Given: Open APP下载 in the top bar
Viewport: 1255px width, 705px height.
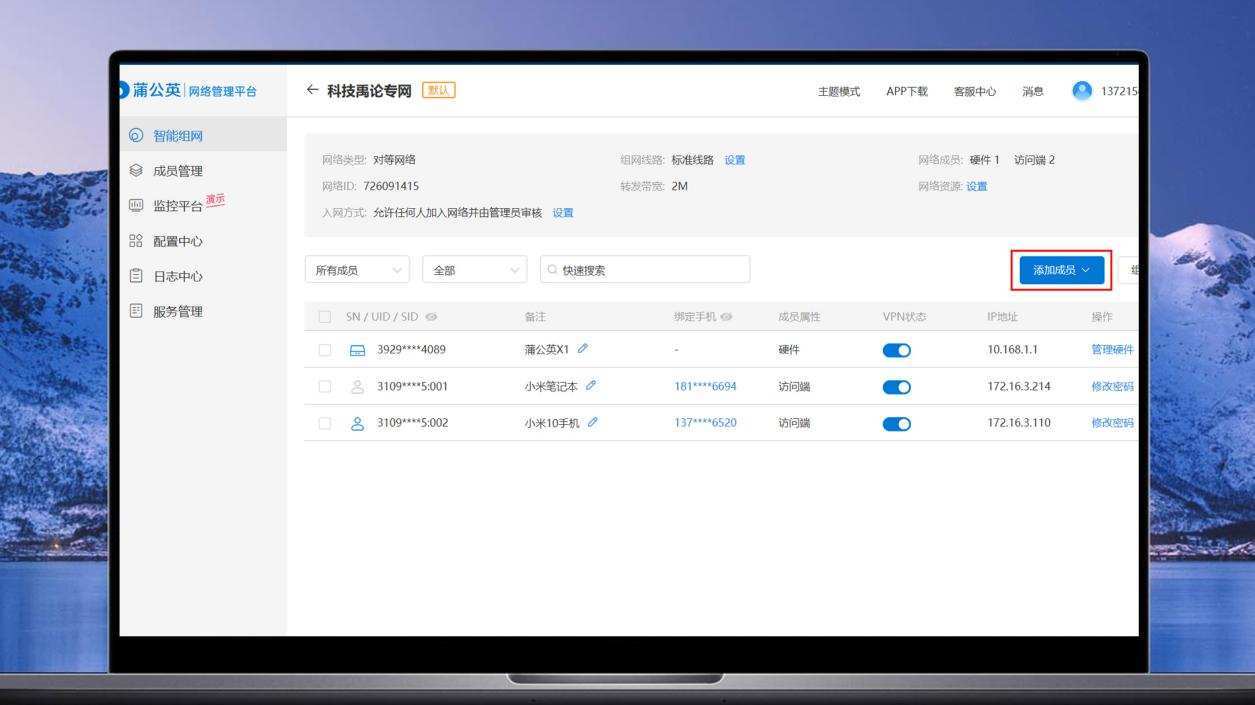Looking at the screenshot, I should point(906,91).
